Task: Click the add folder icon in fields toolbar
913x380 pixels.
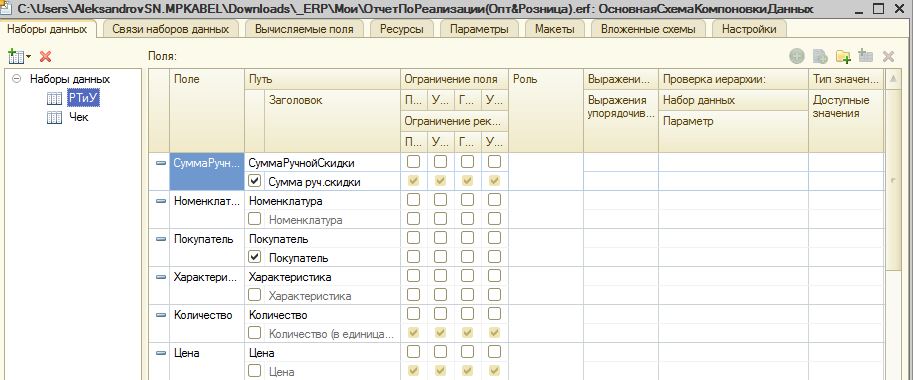Action: tap(843, 56)
